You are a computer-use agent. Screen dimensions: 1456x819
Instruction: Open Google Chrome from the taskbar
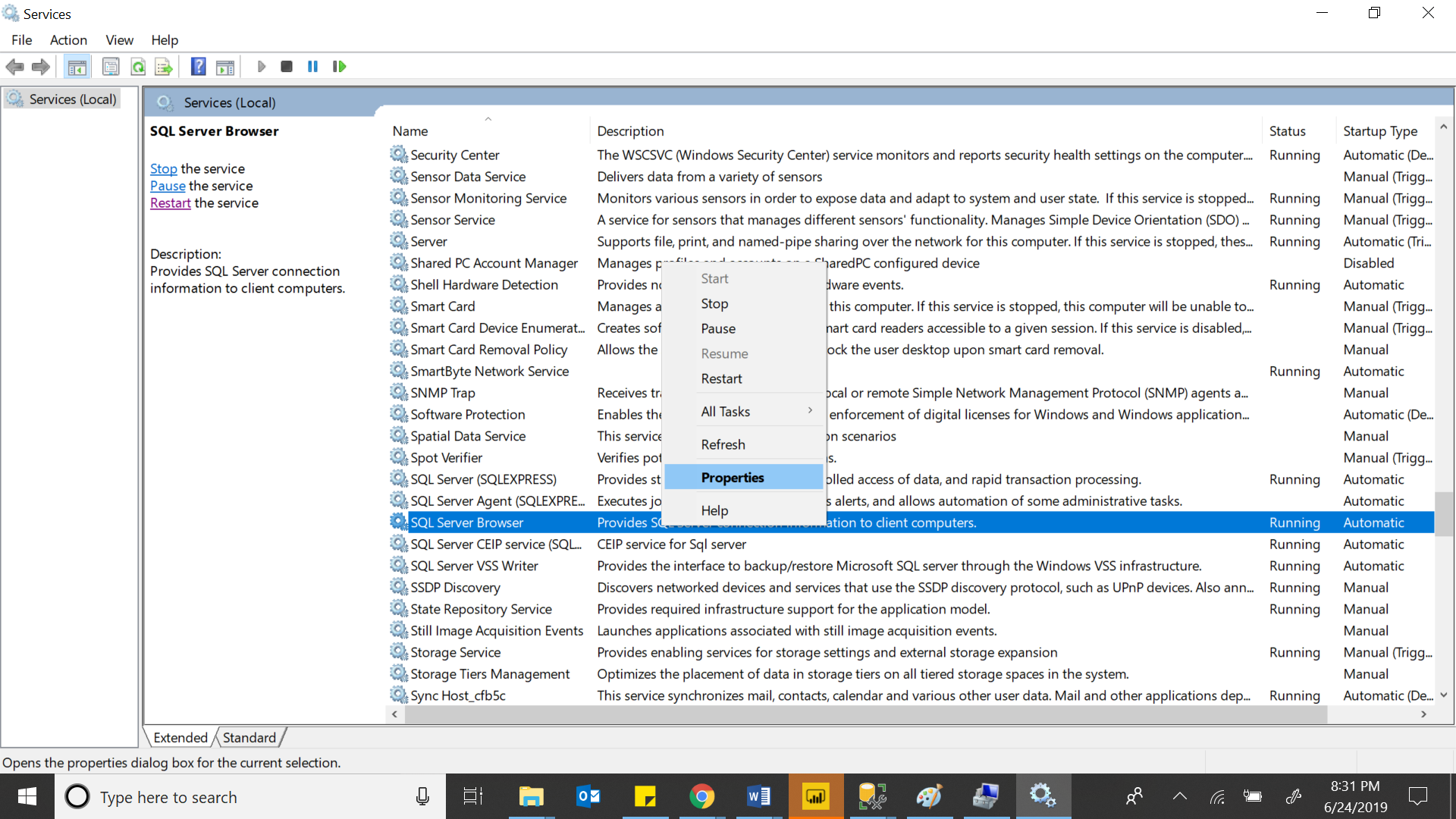[702, 796]
